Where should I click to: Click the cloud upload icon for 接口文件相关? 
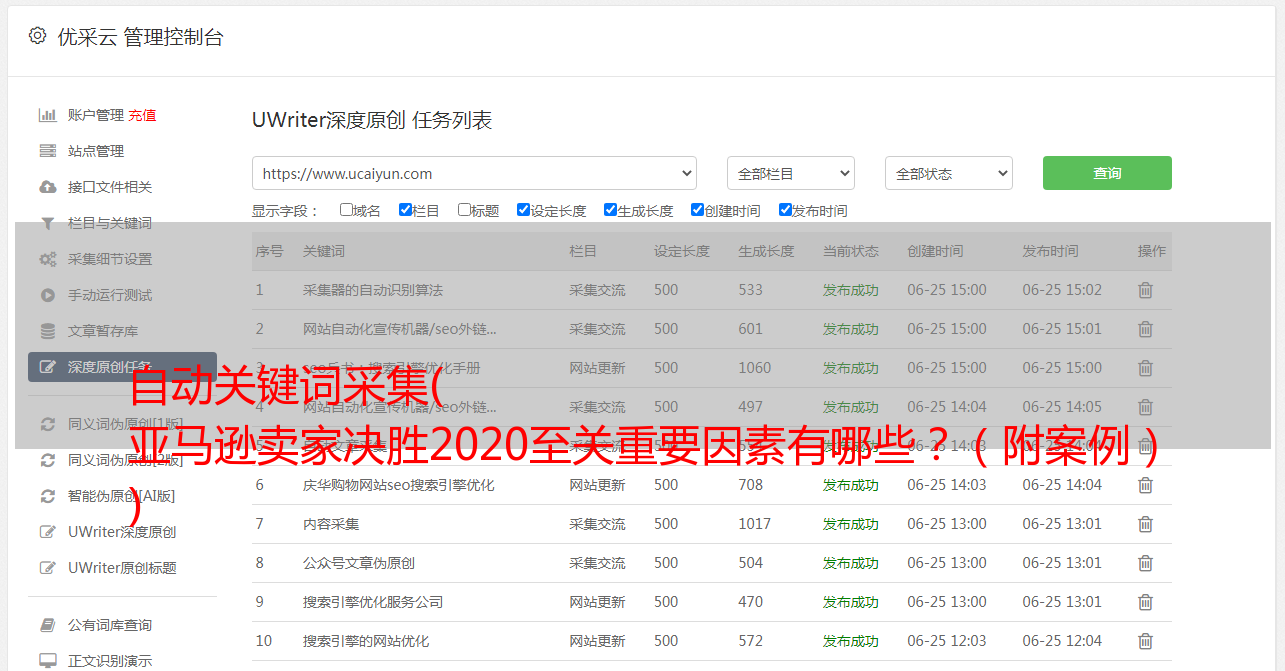[47, 187]
